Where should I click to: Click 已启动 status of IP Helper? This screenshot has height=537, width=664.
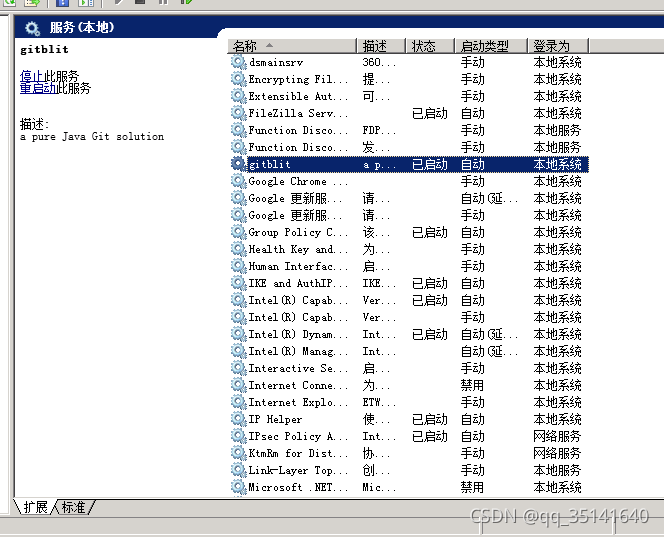tap(429, 419)
